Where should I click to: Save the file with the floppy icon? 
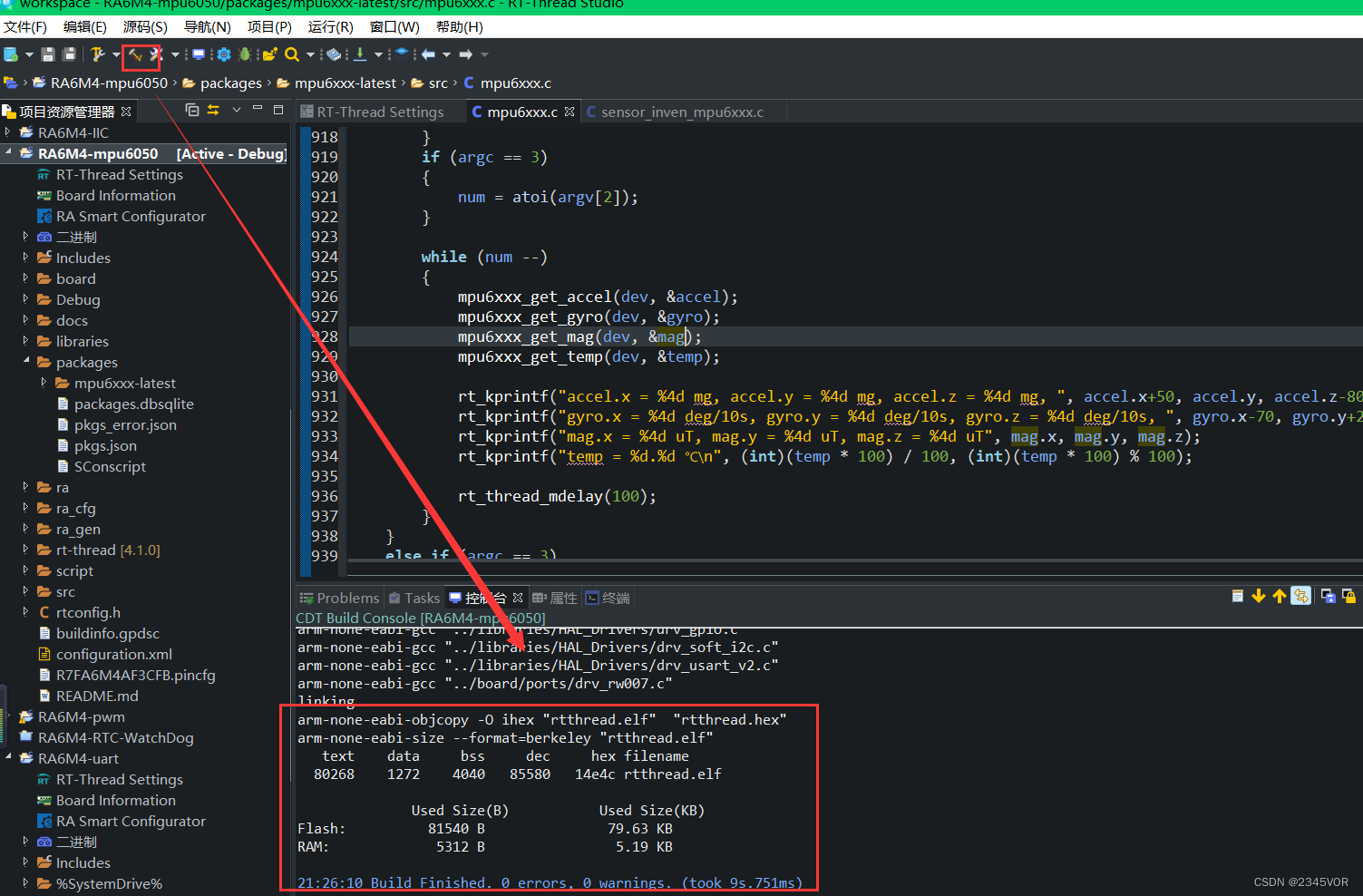(48, 54)
